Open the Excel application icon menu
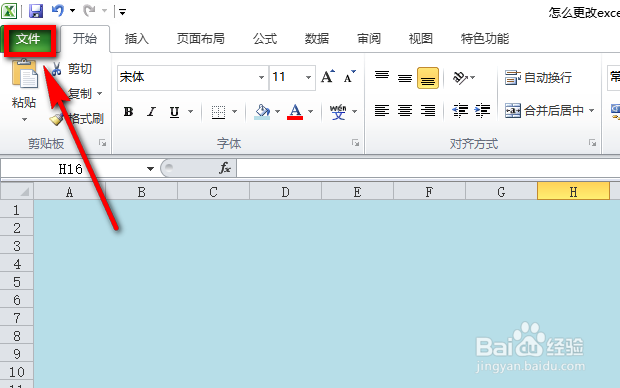This screenshot has height=388, width=620. tap(9, 11)
